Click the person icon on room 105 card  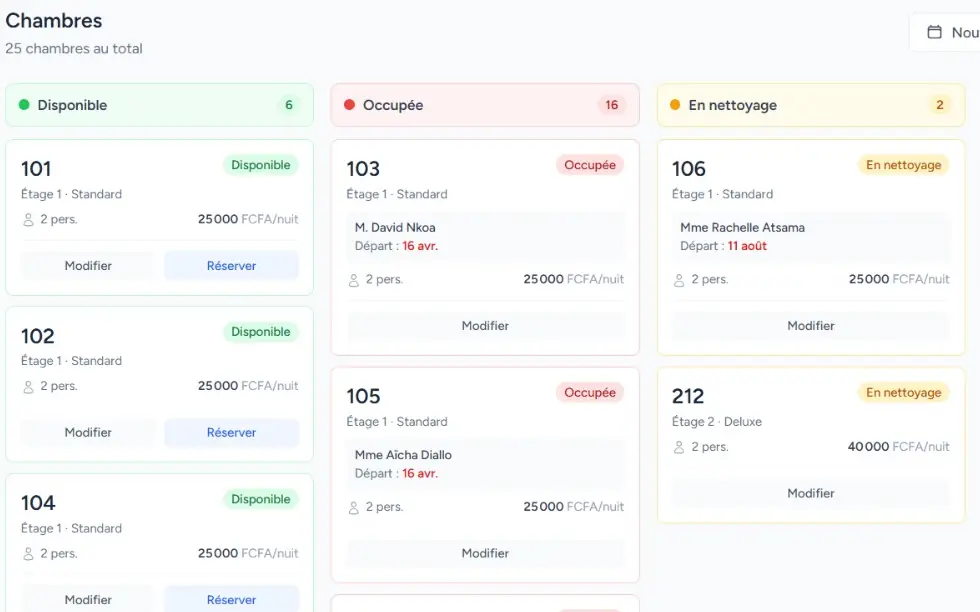click(x=354, y=508)
